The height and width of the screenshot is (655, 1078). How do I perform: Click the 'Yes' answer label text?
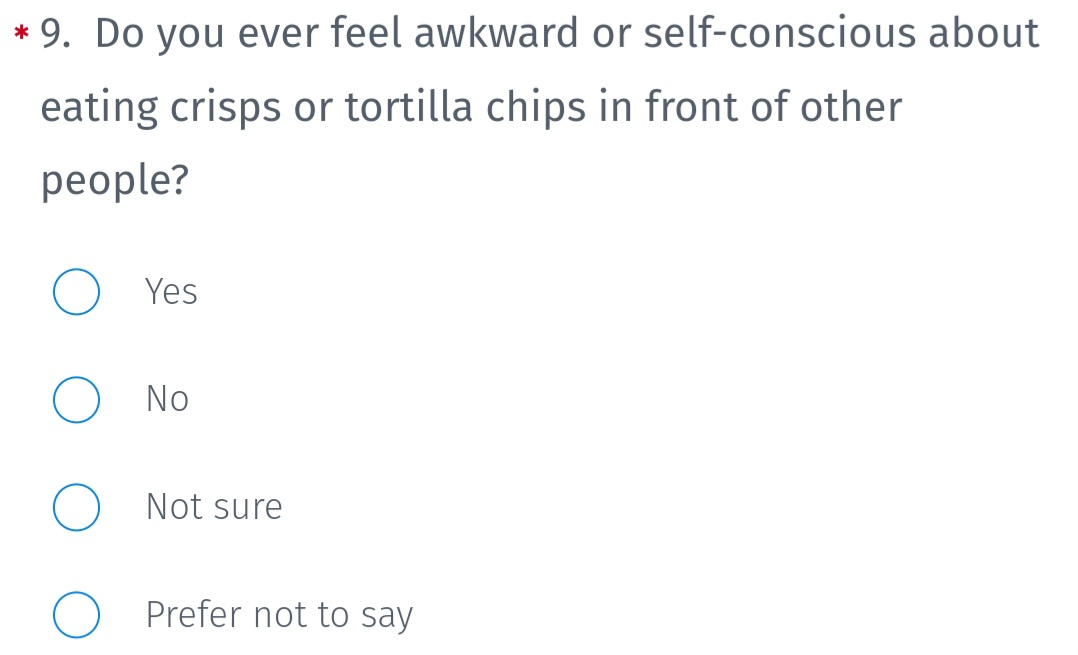click(x=171, y=291)
